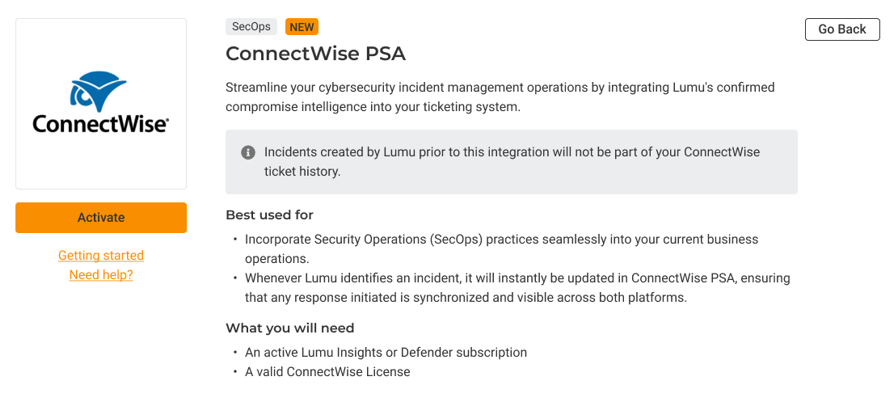Select the 'Incorporate Security Operations' bullet text
This screenshot has width=895, height=404.
(501, 248)
